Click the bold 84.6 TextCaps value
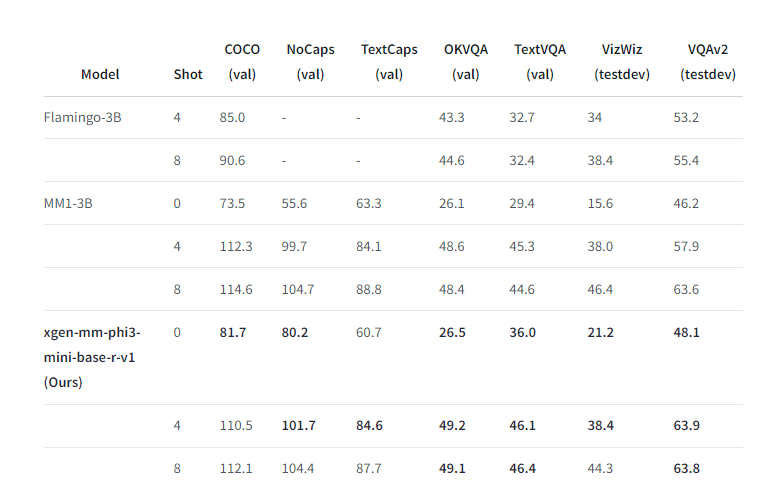Image resolution: width=773 pixels, height=502 pixels. [371, 426]
